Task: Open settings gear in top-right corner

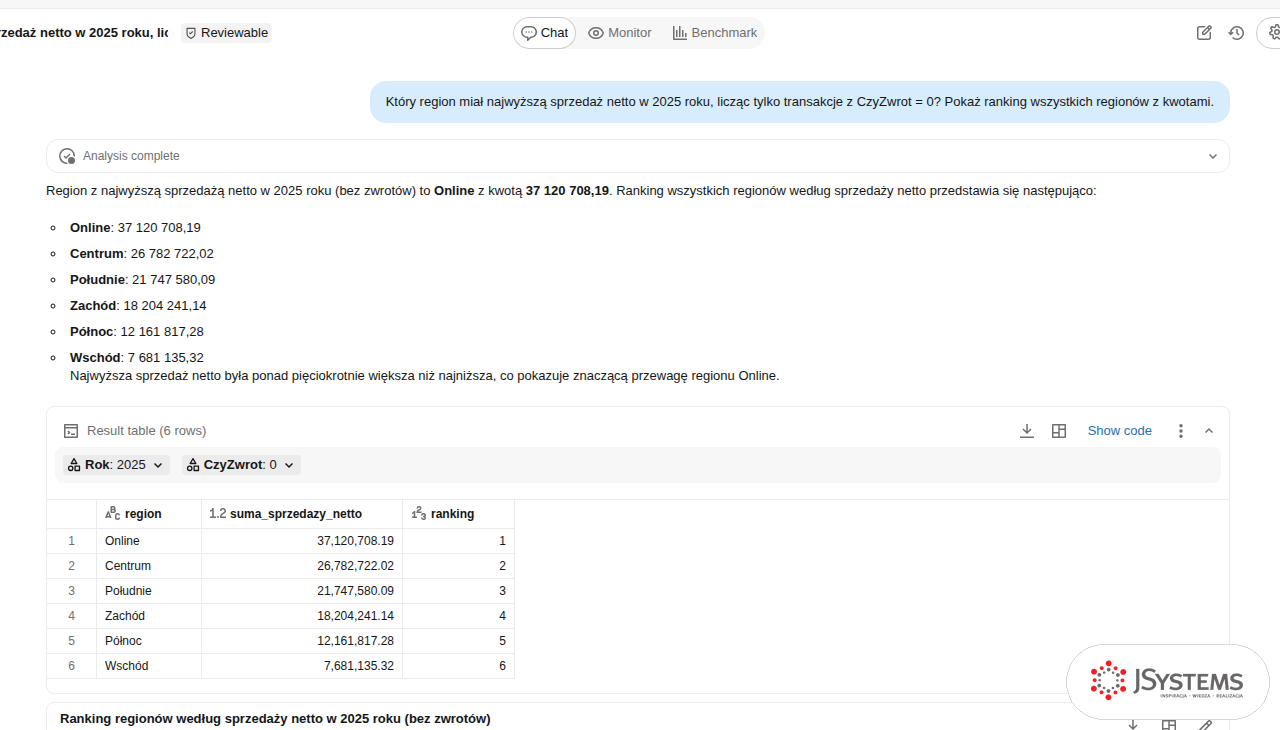Action: (1273, 33)
